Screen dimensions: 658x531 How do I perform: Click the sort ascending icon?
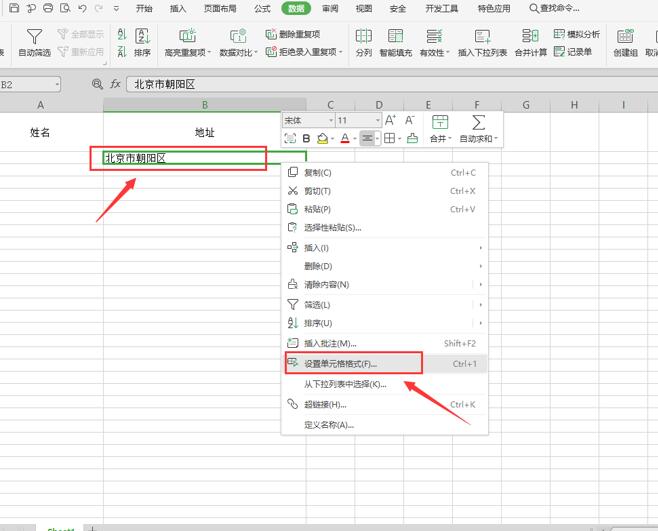pyautogui.click(x=122, y=34)
